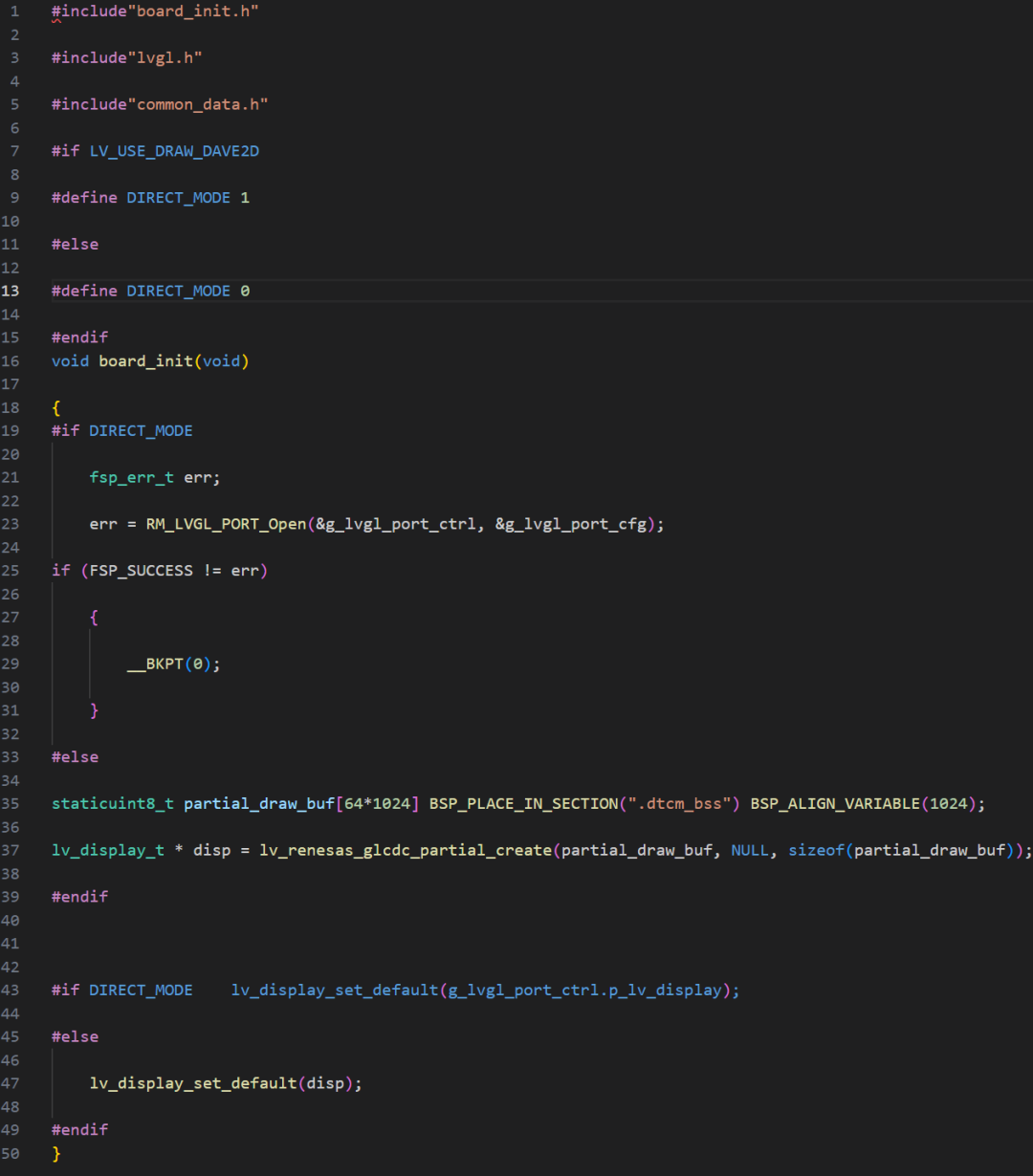The height and width of the screenshot is (1176, 1033).
Task: Click g_lvgl_port_ctrl.p_lv_display argument
Action: coord(584,991)
